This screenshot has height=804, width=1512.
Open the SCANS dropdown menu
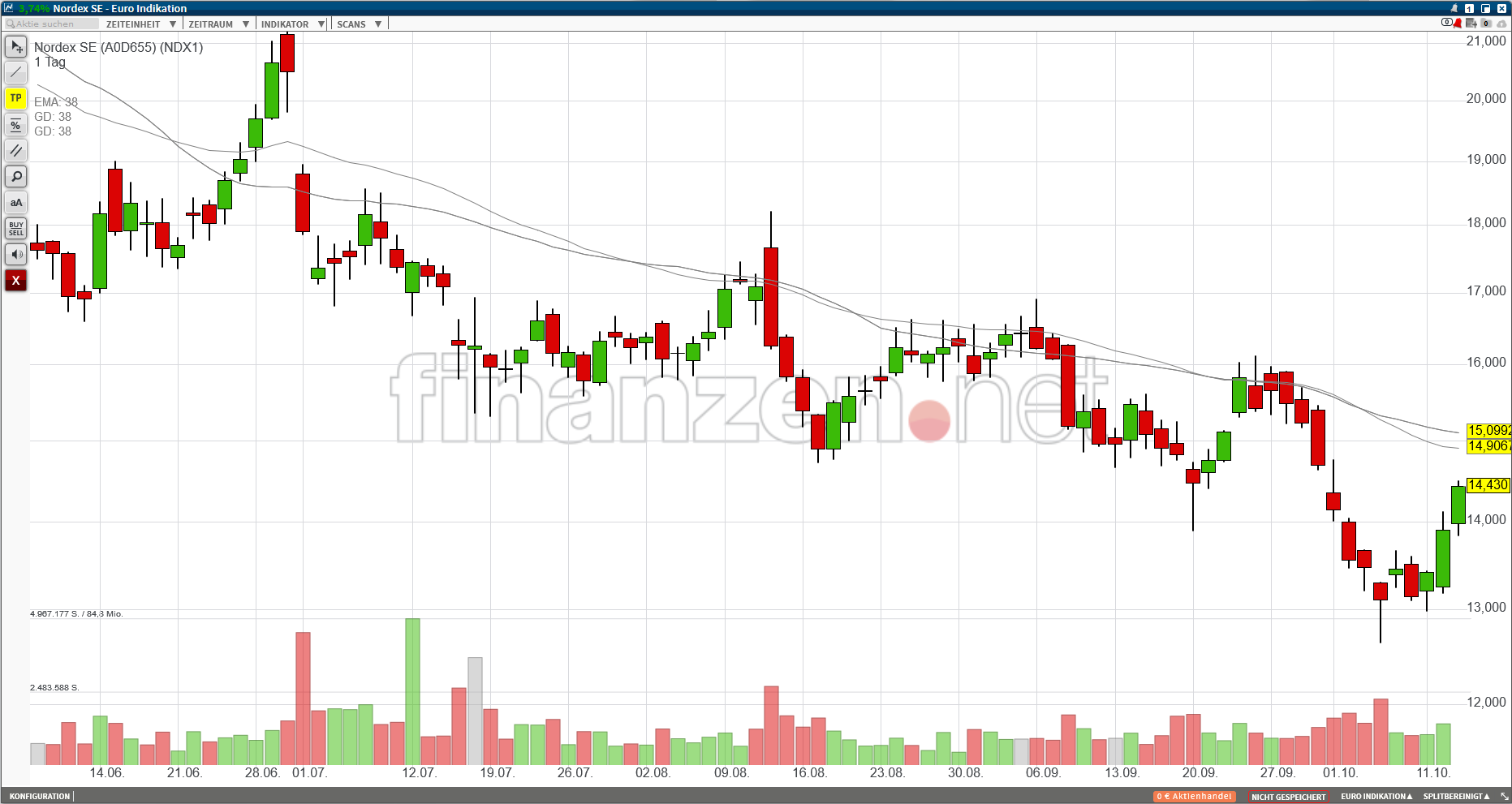359,24
